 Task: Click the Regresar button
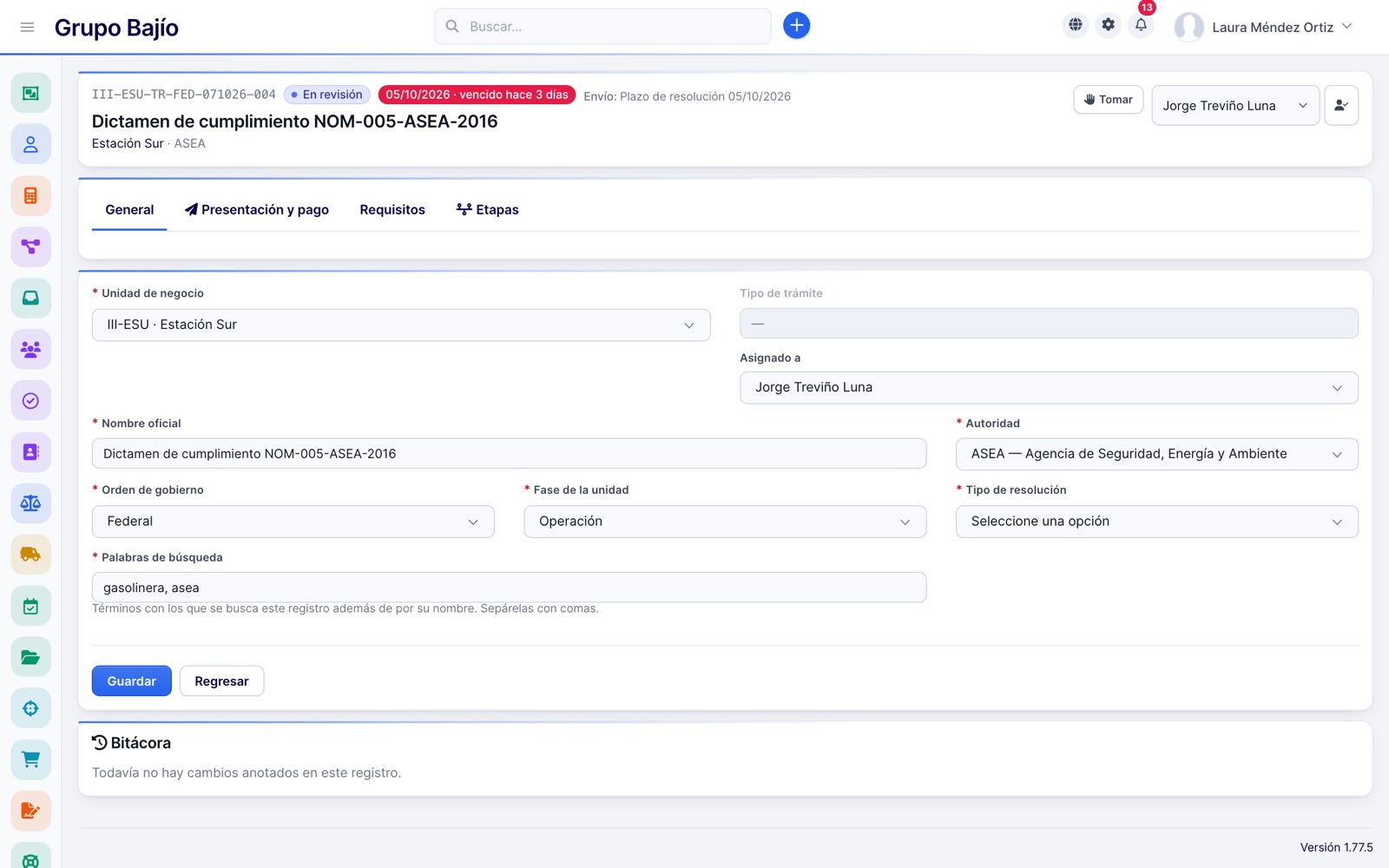[x=221, y=681]
